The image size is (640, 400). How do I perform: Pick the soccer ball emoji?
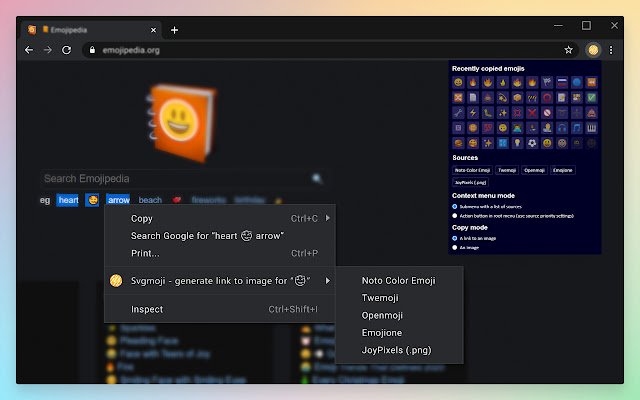(x=532, y=143)
